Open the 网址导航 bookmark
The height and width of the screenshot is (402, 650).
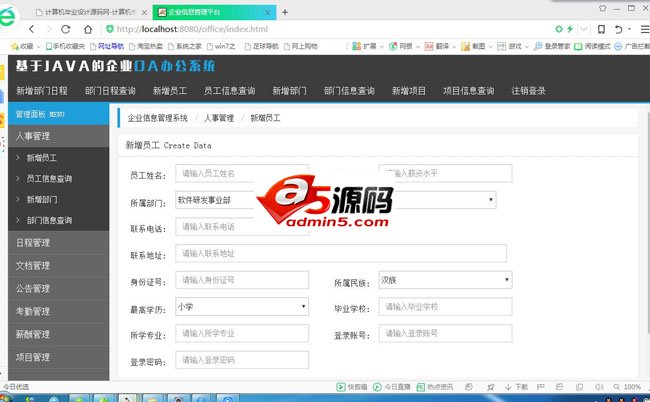coord(107,46)
